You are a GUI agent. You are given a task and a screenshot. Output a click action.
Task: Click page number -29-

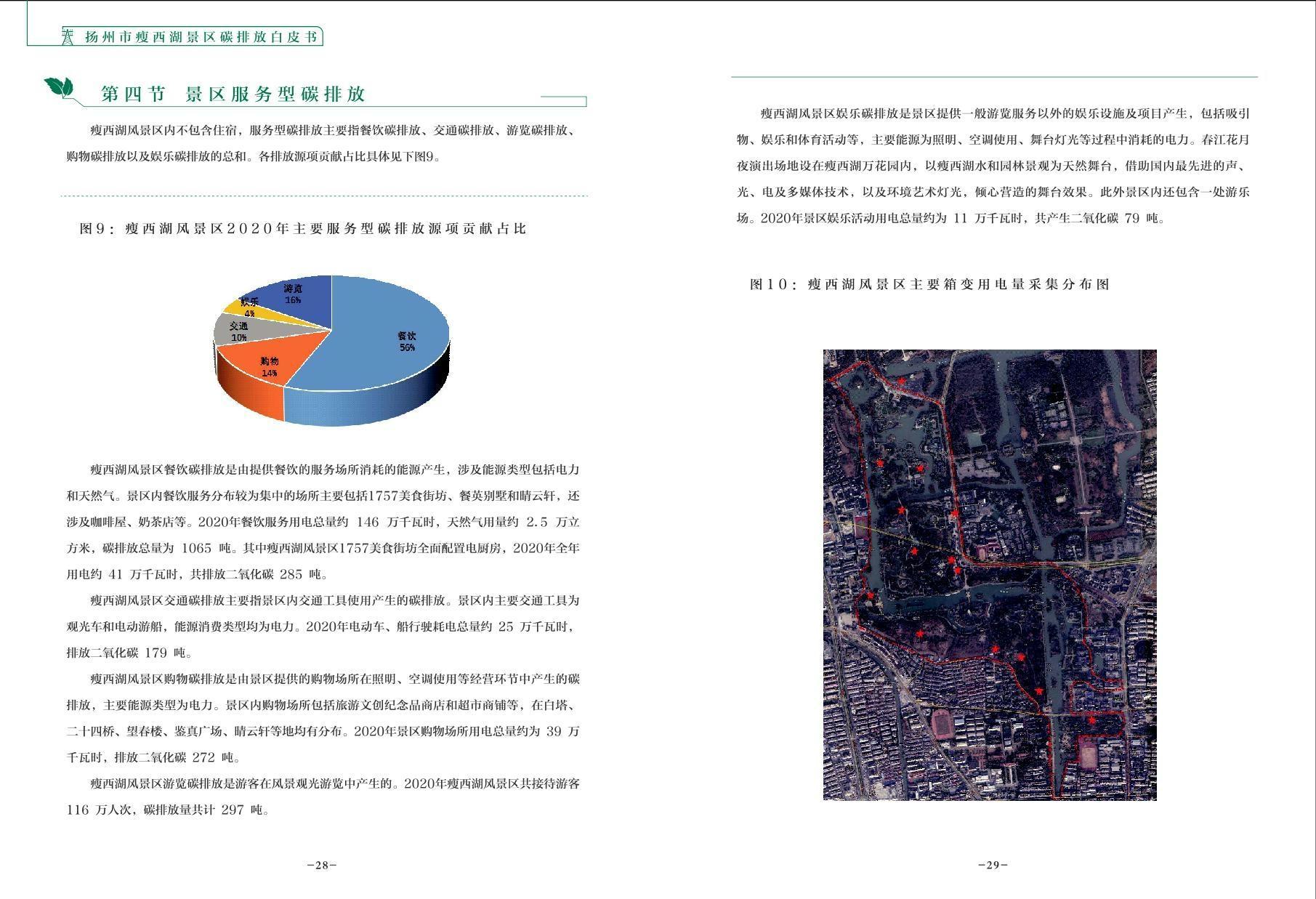tap(993, 865)
